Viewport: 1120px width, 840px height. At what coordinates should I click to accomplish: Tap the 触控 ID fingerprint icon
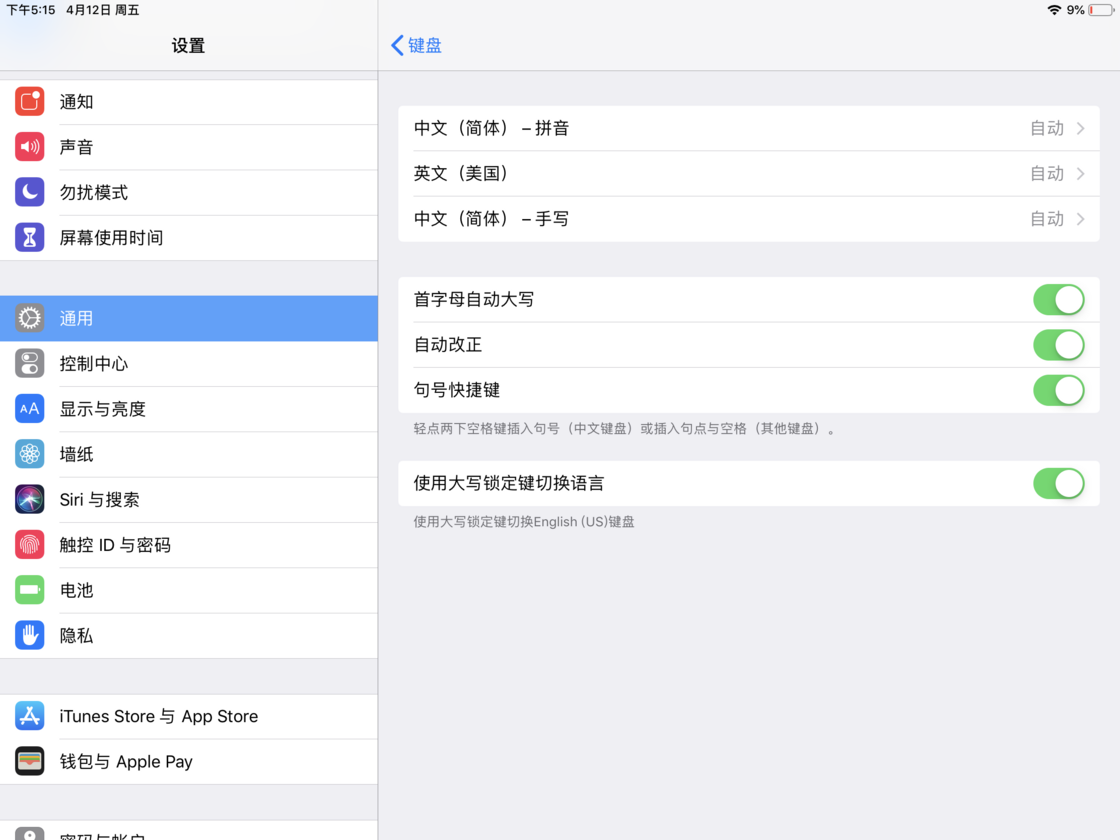point(29,545)
